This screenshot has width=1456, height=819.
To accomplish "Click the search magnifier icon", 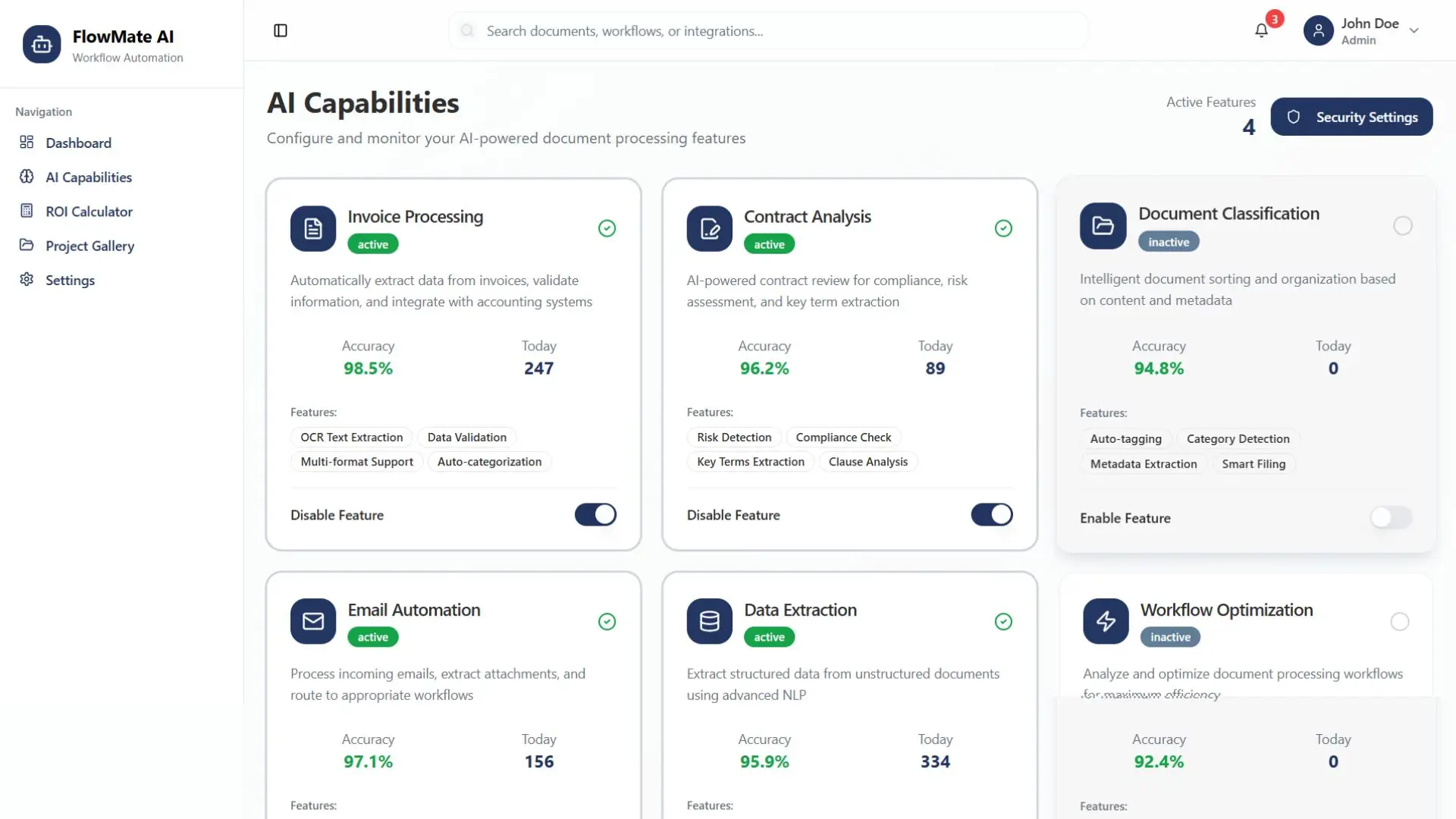I will pos(468,30).
